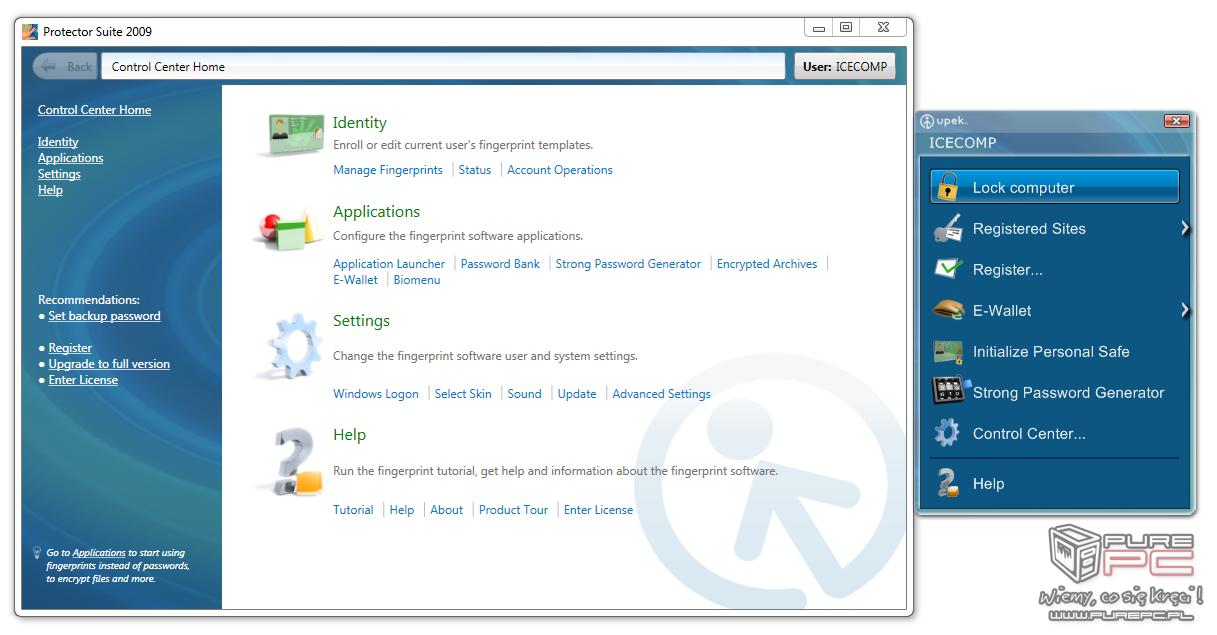Open Update link under Settings
The image size is (1217, 635).
[x=577, y=394]
